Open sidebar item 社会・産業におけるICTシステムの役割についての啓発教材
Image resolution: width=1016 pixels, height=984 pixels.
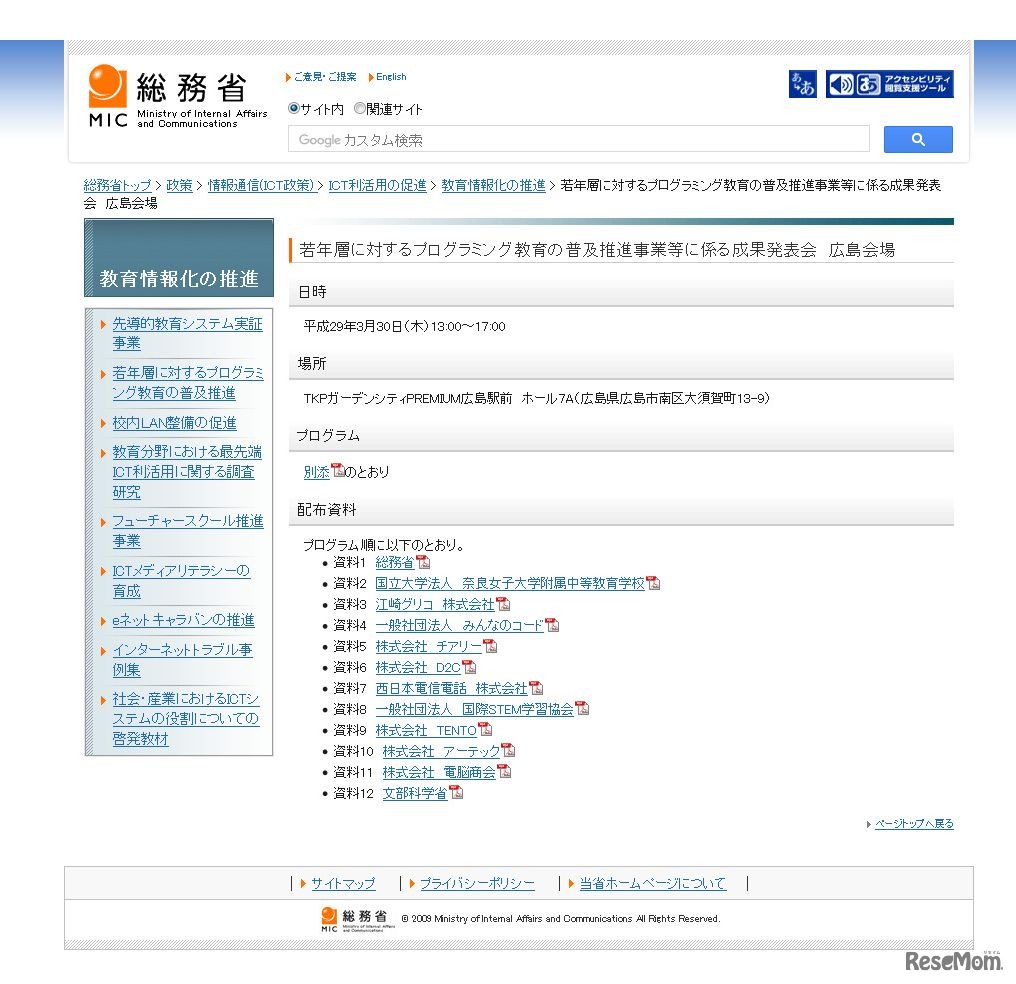(x=186, y=718)
